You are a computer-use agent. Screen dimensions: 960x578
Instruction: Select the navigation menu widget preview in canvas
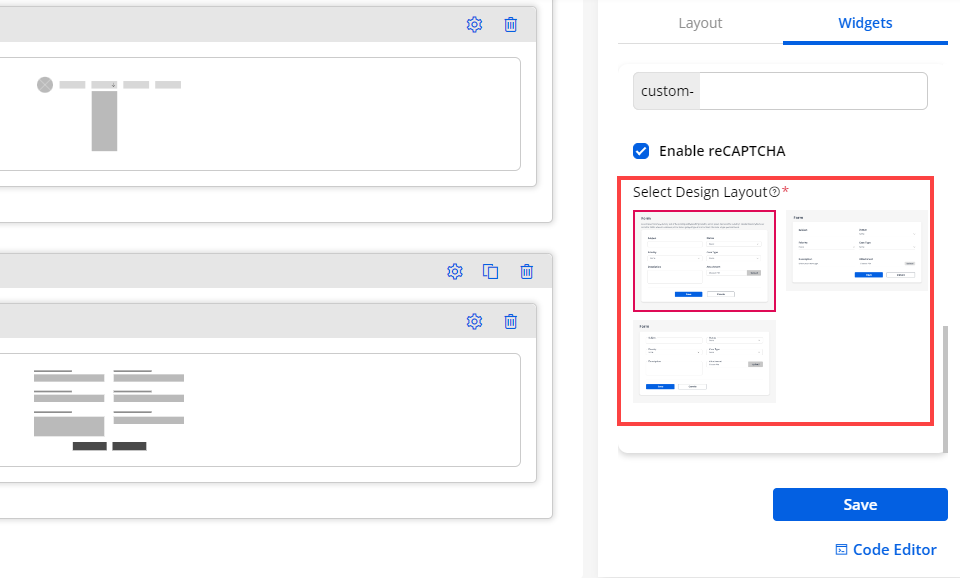click(x=260, y=114)
